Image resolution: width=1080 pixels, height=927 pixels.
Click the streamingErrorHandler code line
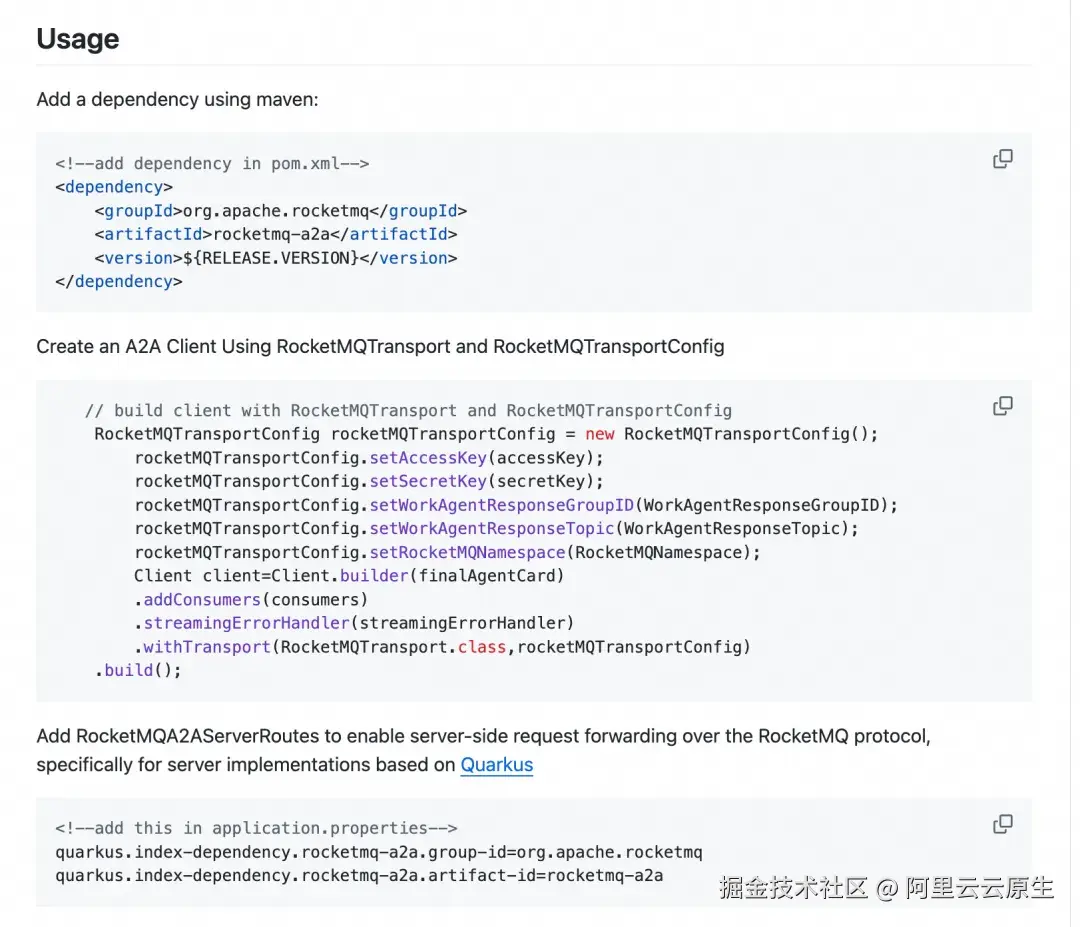pyautogui.click(x=354, y=623)
